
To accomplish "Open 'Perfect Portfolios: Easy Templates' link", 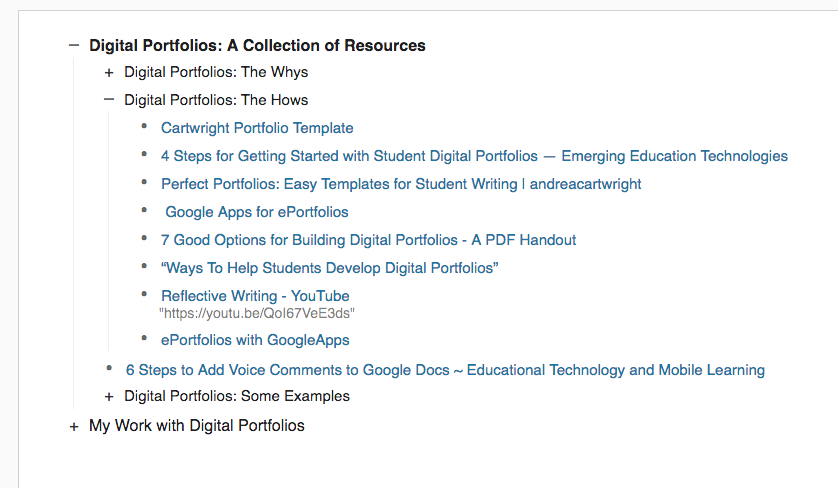I will (x=401, y=184).
